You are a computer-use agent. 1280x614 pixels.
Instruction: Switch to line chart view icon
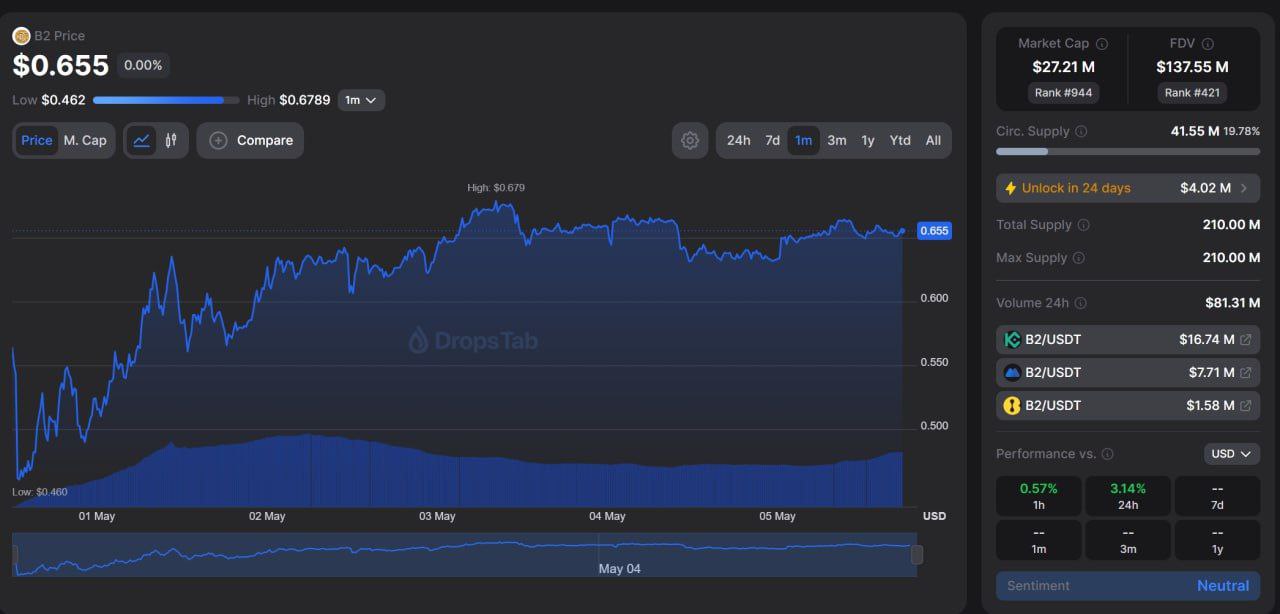[142, 141]
